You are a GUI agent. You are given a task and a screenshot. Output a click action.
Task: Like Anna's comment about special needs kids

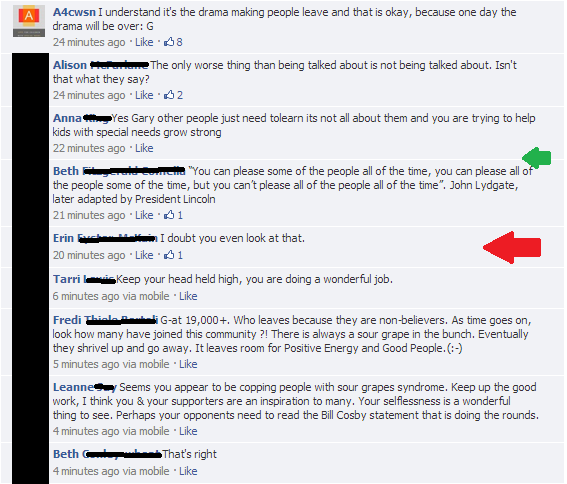[144, 148]
